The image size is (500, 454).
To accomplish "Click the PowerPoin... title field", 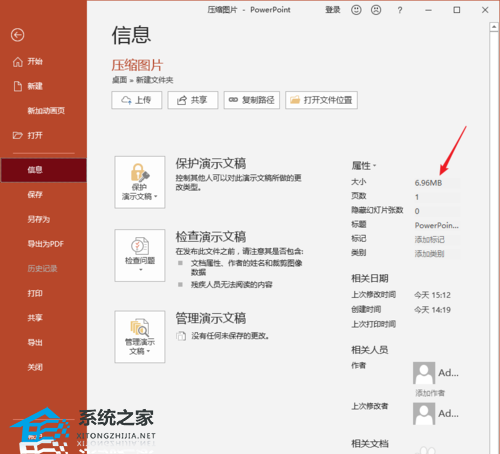I will 437,226.
